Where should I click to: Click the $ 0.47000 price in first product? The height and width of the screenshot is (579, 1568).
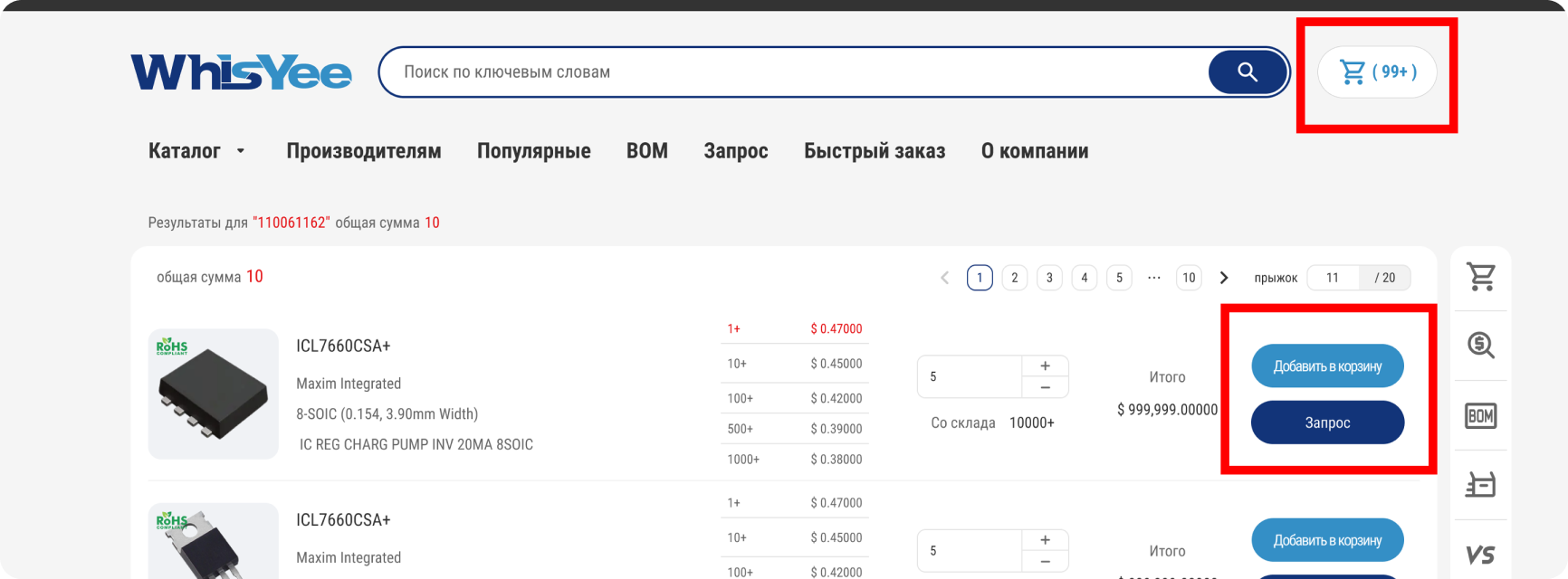[x=837, y=329]
